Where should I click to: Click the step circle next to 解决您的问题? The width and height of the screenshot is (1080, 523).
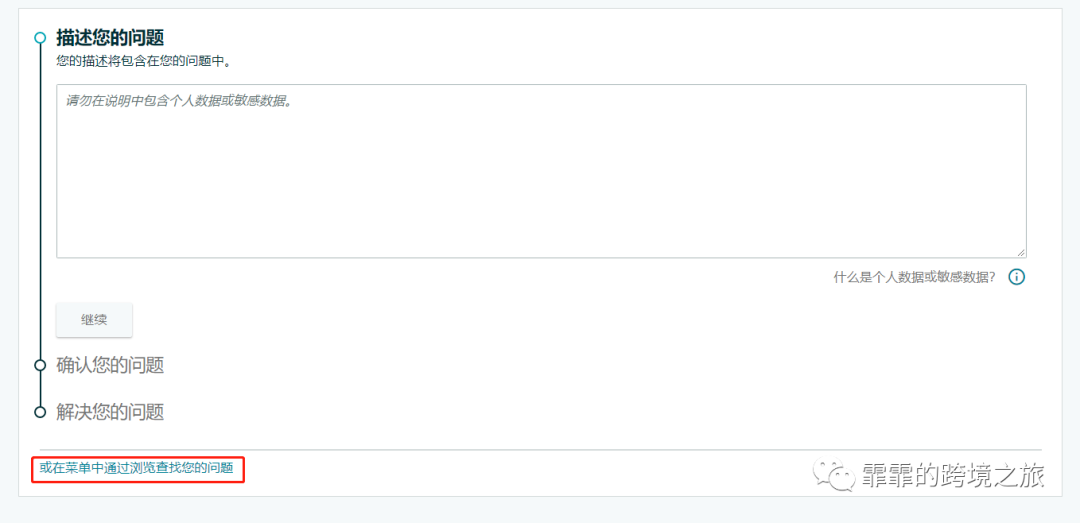pyautogui.click(x=40, y=412)
